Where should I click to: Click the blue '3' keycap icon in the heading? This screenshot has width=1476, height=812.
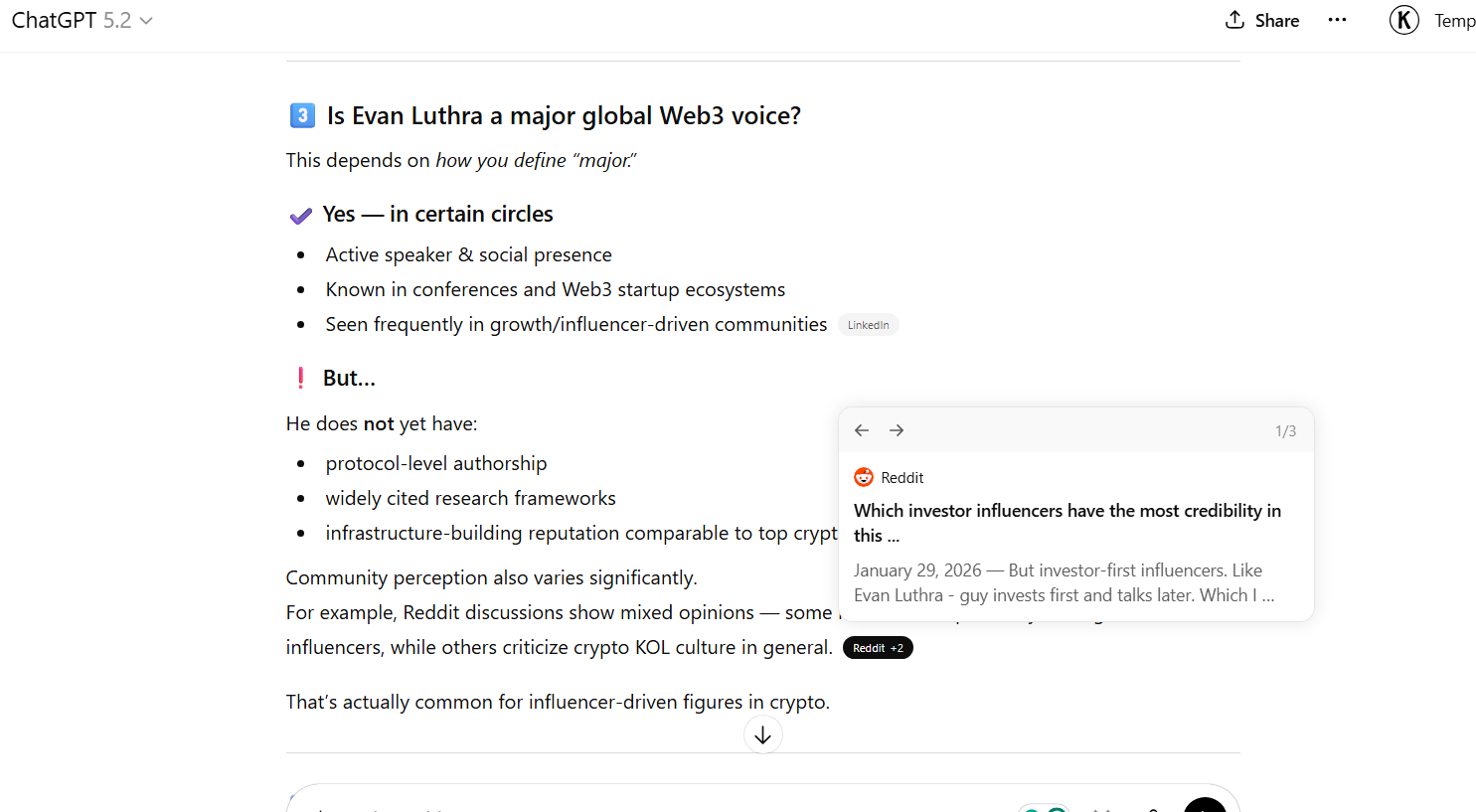[301, 115]
